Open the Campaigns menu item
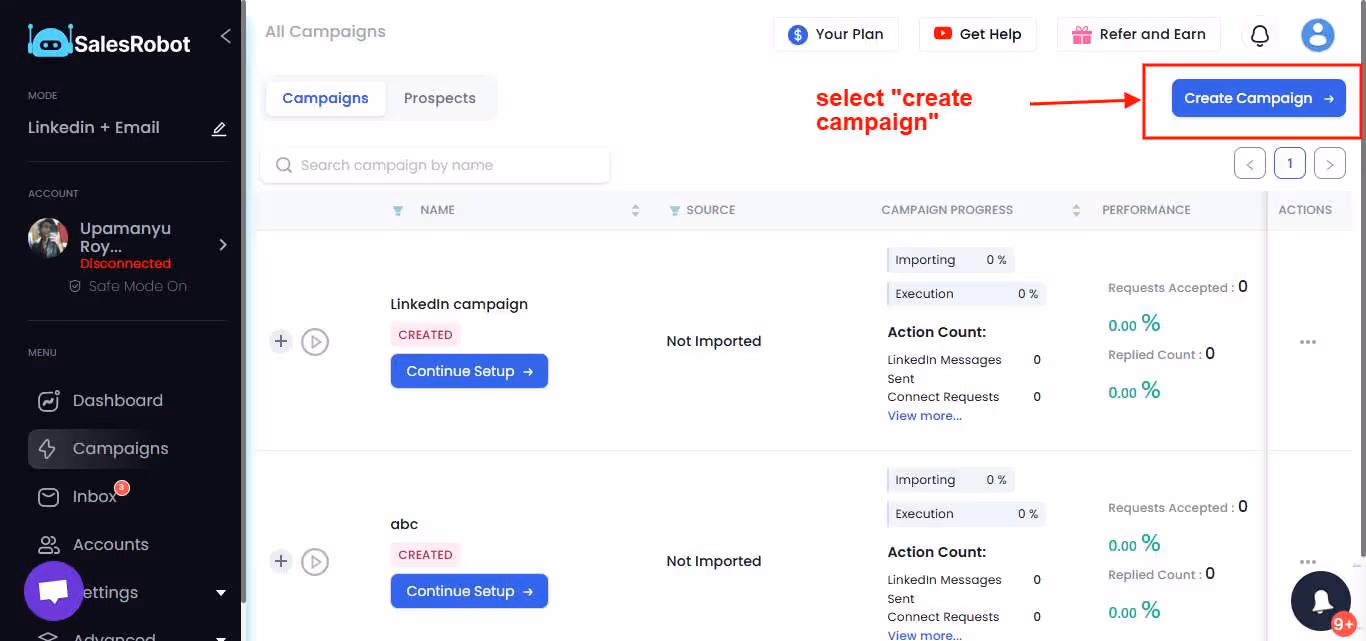The height and width of the screenshot is (641, 1366). [120, 448]
